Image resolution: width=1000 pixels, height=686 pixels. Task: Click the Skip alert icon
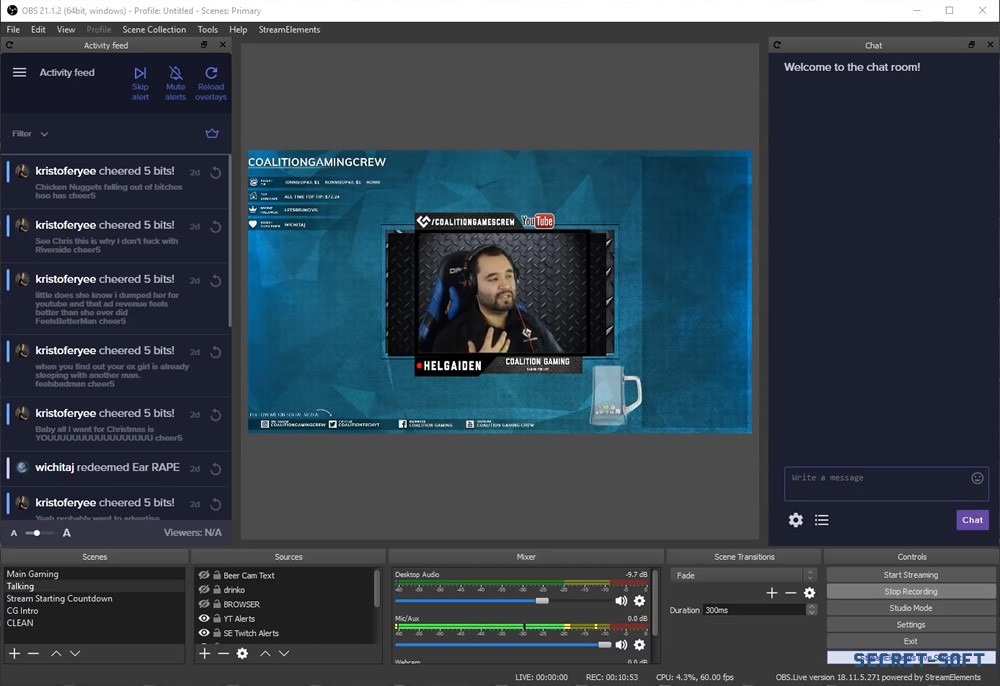[140, 73]
